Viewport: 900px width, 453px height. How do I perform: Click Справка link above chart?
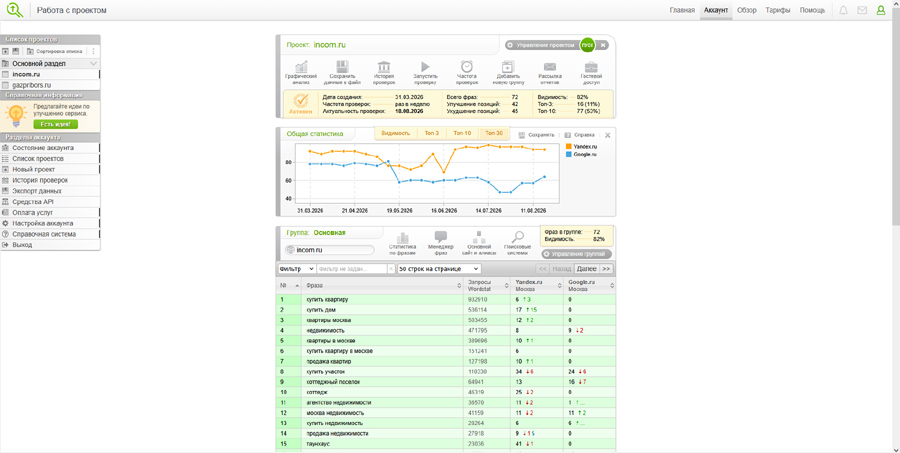point(580,135)
